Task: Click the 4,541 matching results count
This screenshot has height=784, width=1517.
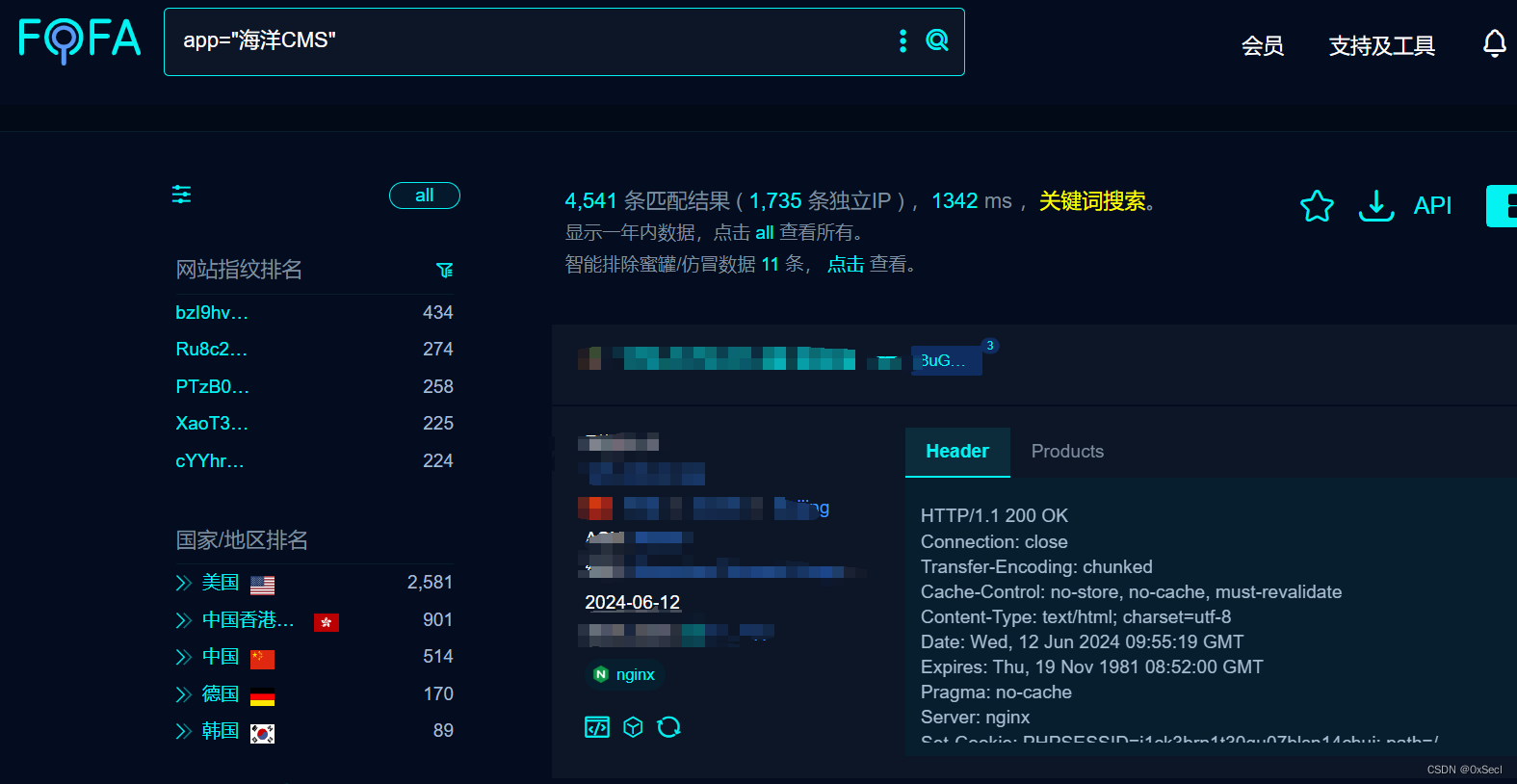Action: coord(590,200)
